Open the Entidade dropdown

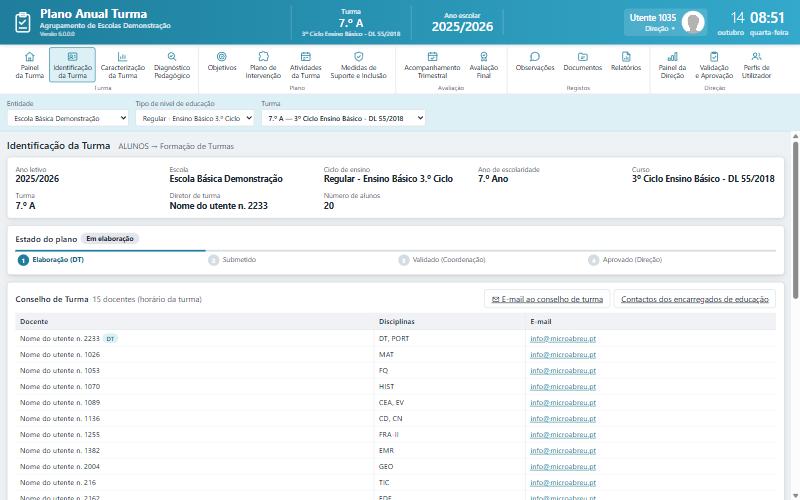tap(68, 118)
